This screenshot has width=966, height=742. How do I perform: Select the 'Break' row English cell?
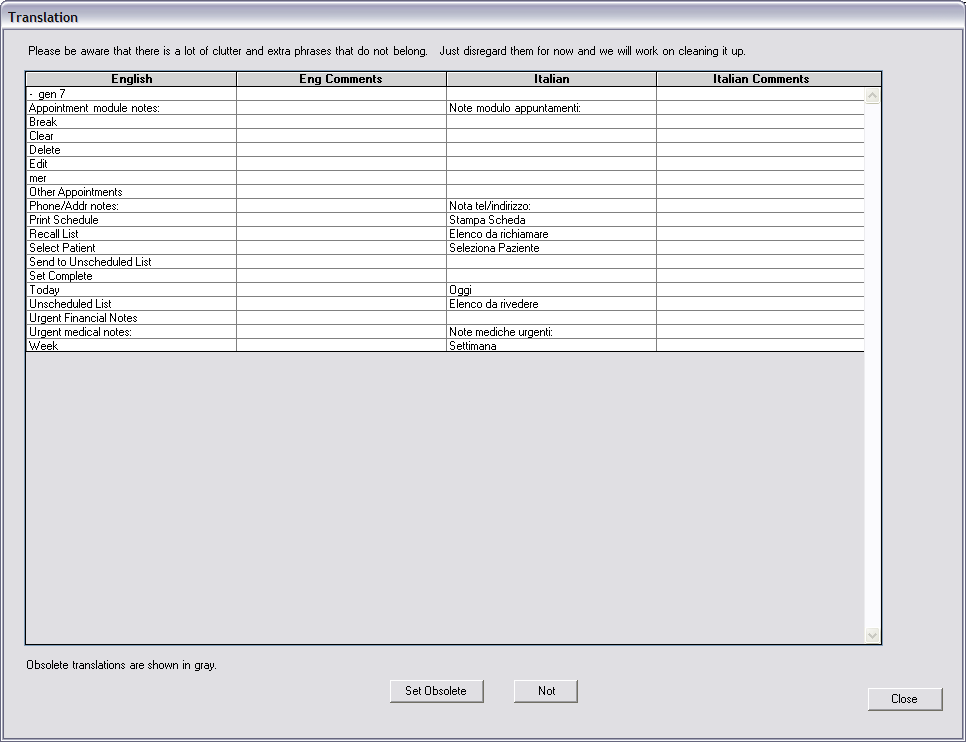point(131,122)
